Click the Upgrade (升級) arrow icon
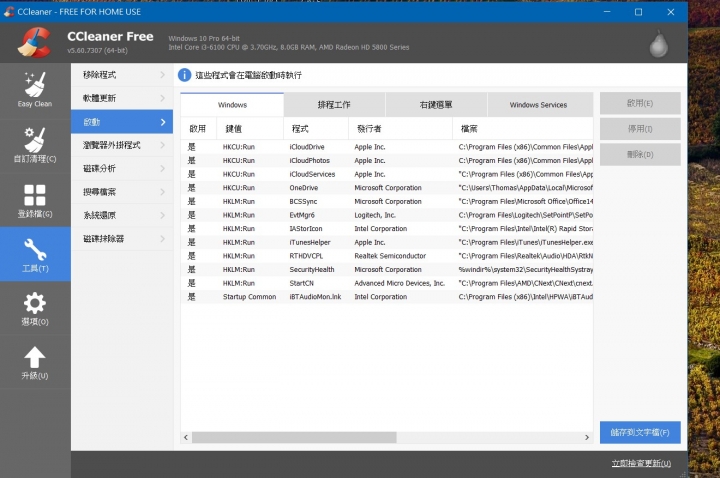 point(35,363)
